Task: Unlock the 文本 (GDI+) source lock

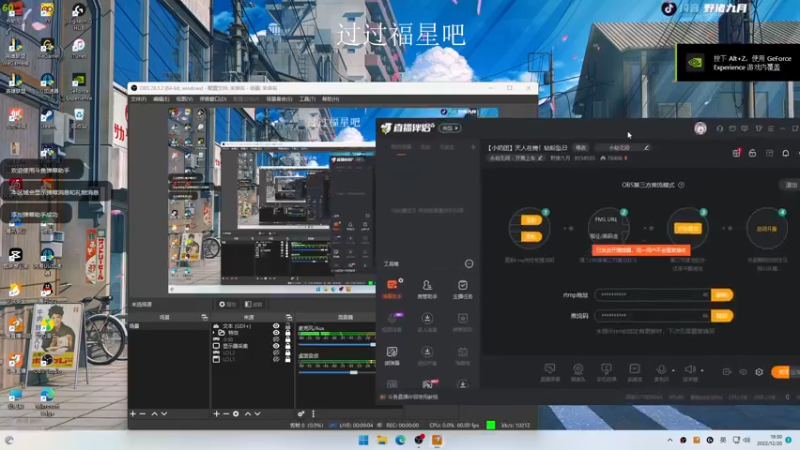Action: pyautogui.click(x=288, y=326)
